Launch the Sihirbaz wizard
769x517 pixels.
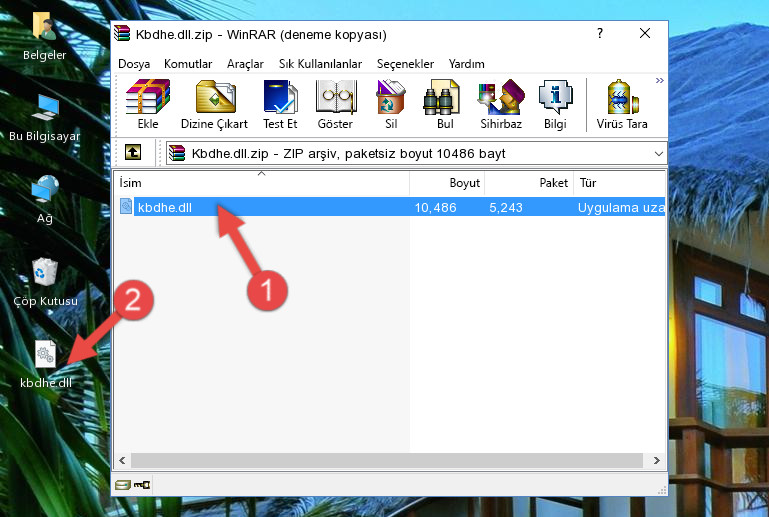click(501, 104)
